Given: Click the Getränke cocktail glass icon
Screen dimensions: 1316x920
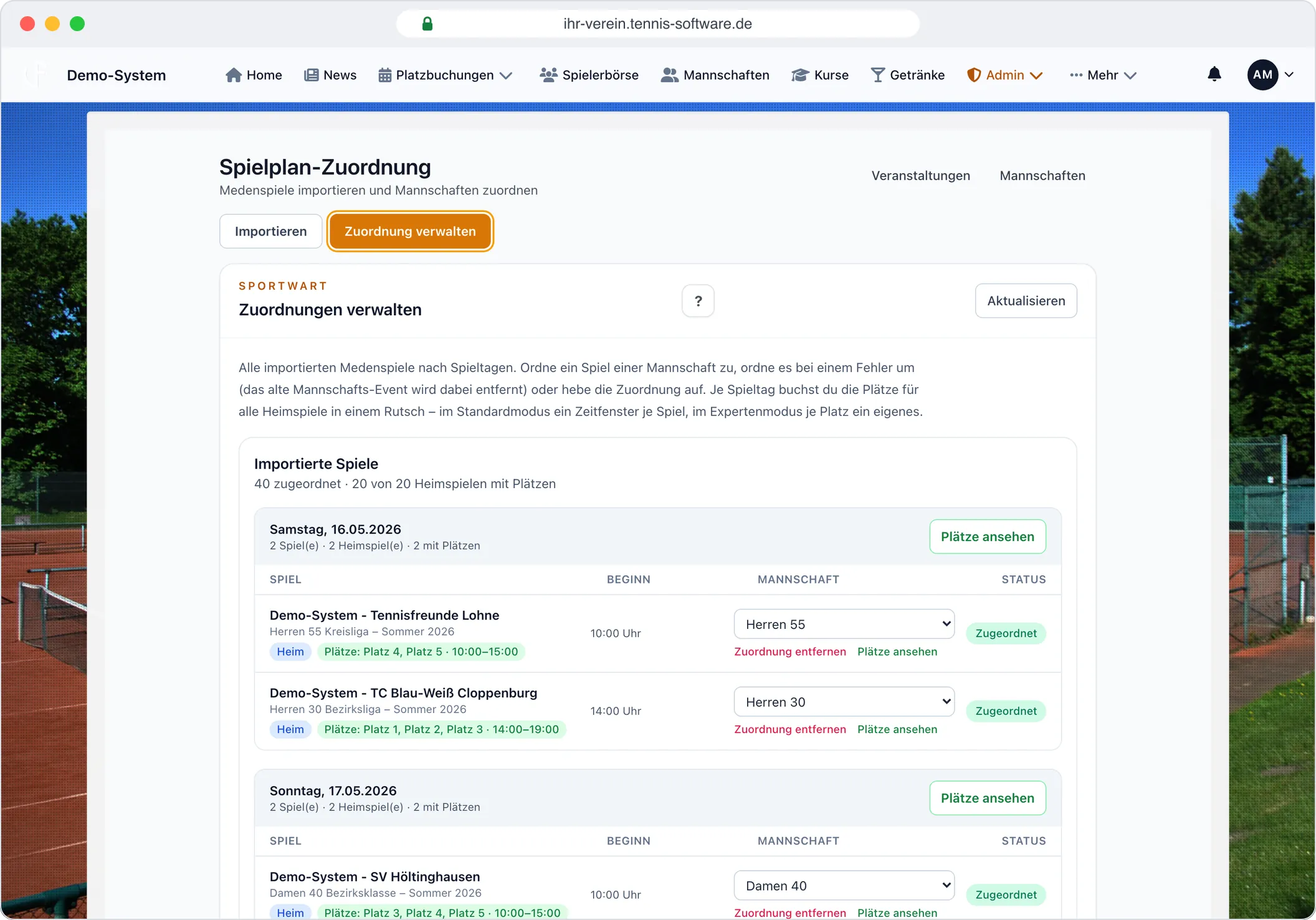Looking at the screenshot, I should [877, 75].
